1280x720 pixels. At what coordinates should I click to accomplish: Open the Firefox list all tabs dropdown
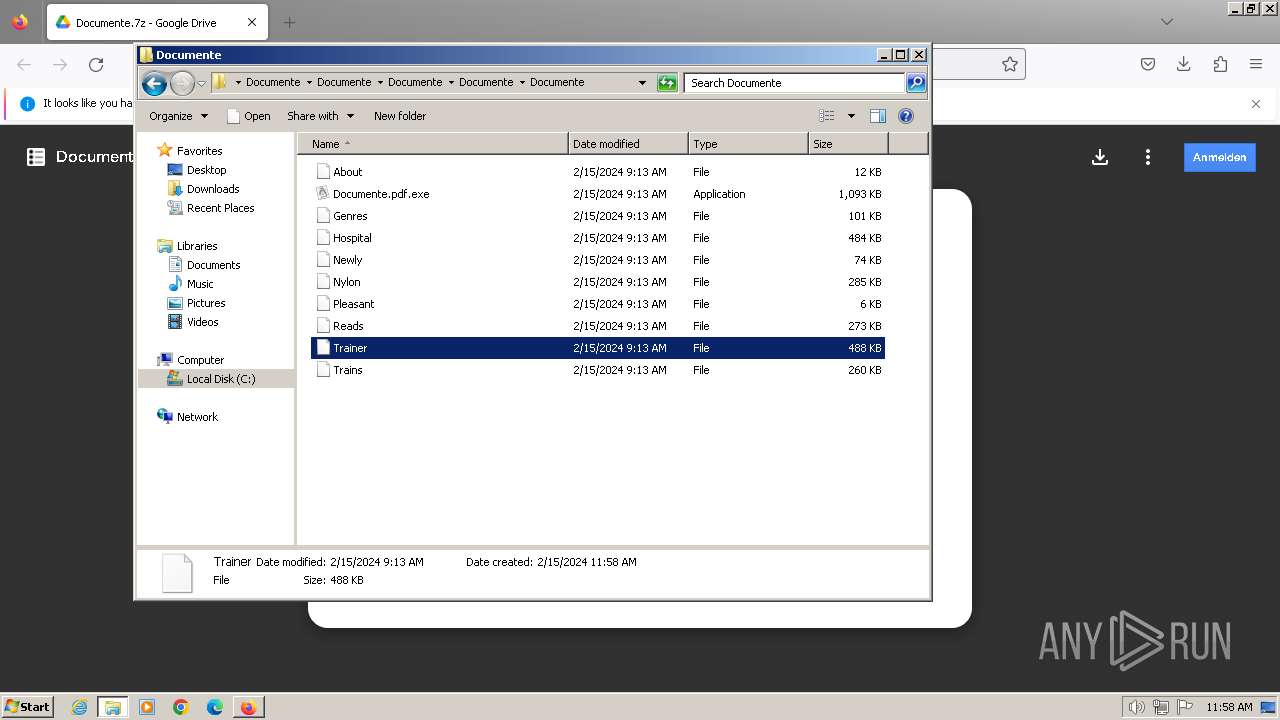(x=1167, y=22)
